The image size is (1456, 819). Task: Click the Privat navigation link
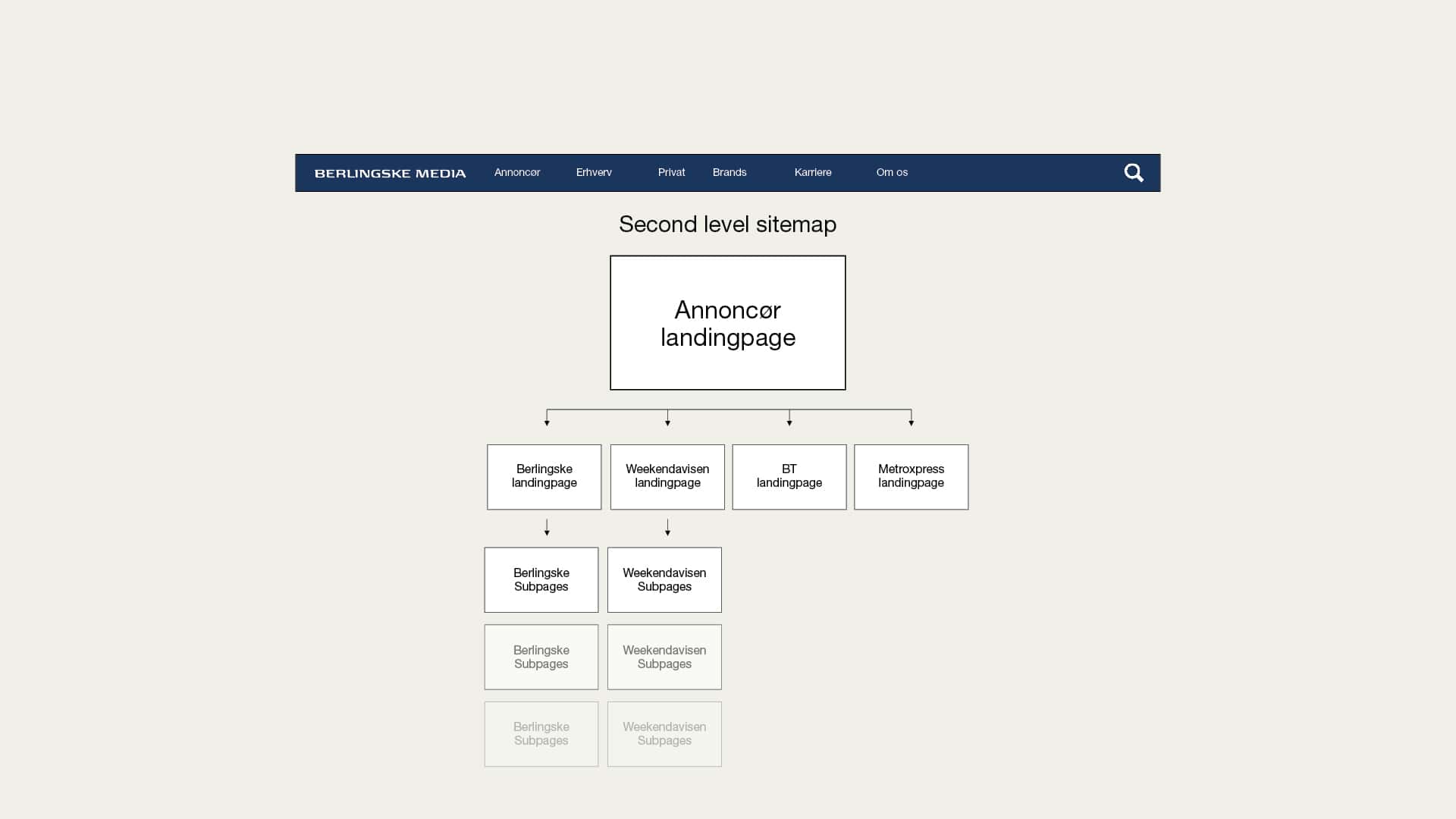click(x=671, y=172)
